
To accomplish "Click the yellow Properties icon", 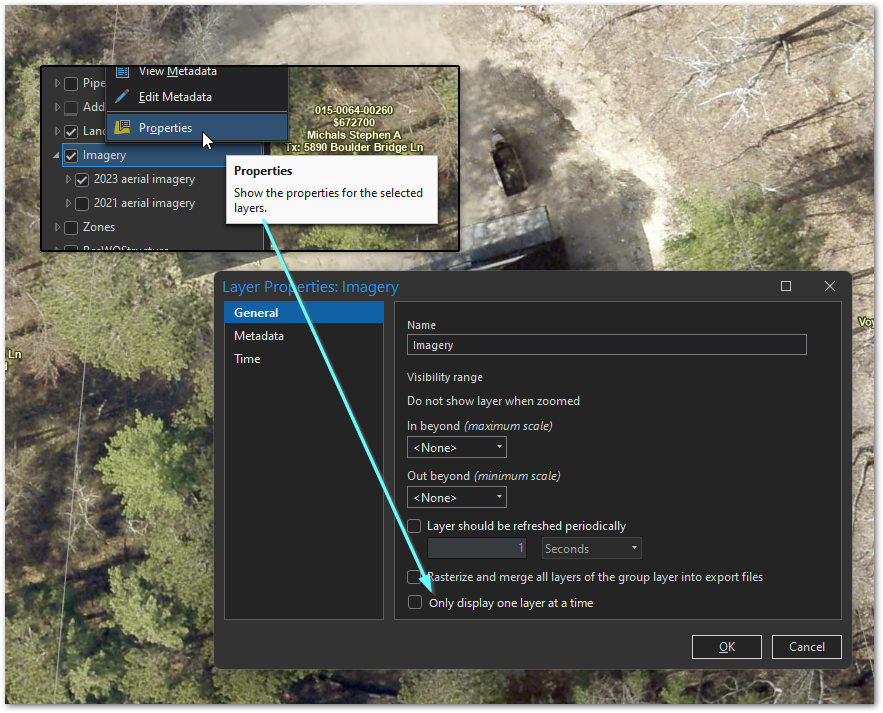I will coord(122,127).
